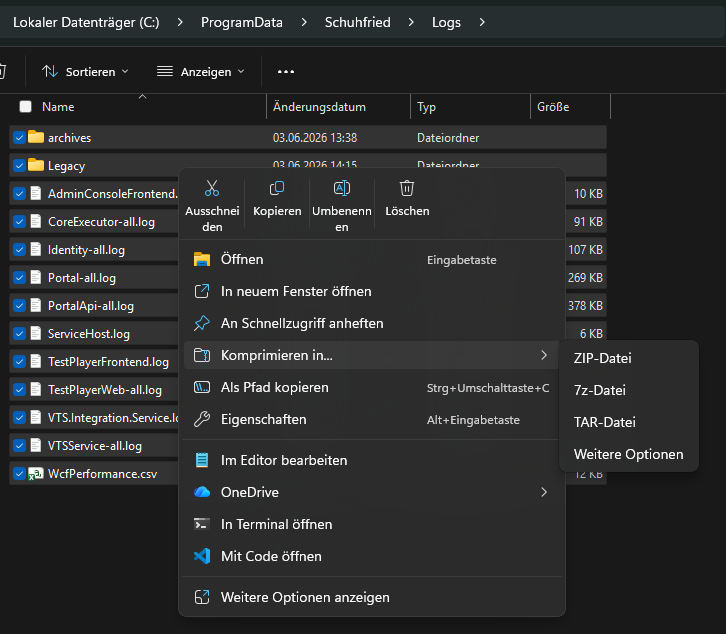Toggle sort direction arrow above Name column

coord(143,96)
